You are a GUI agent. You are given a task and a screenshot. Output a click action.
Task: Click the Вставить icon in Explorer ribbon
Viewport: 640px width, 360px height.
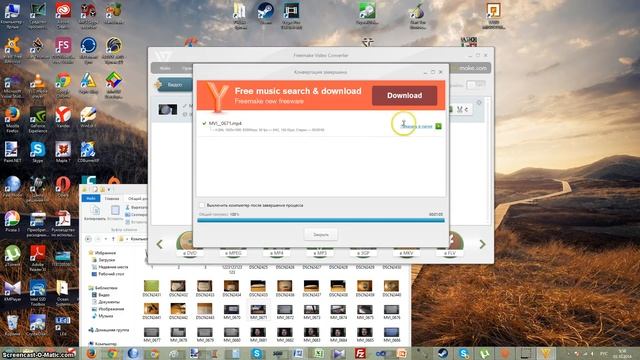(x=115, y=213)
